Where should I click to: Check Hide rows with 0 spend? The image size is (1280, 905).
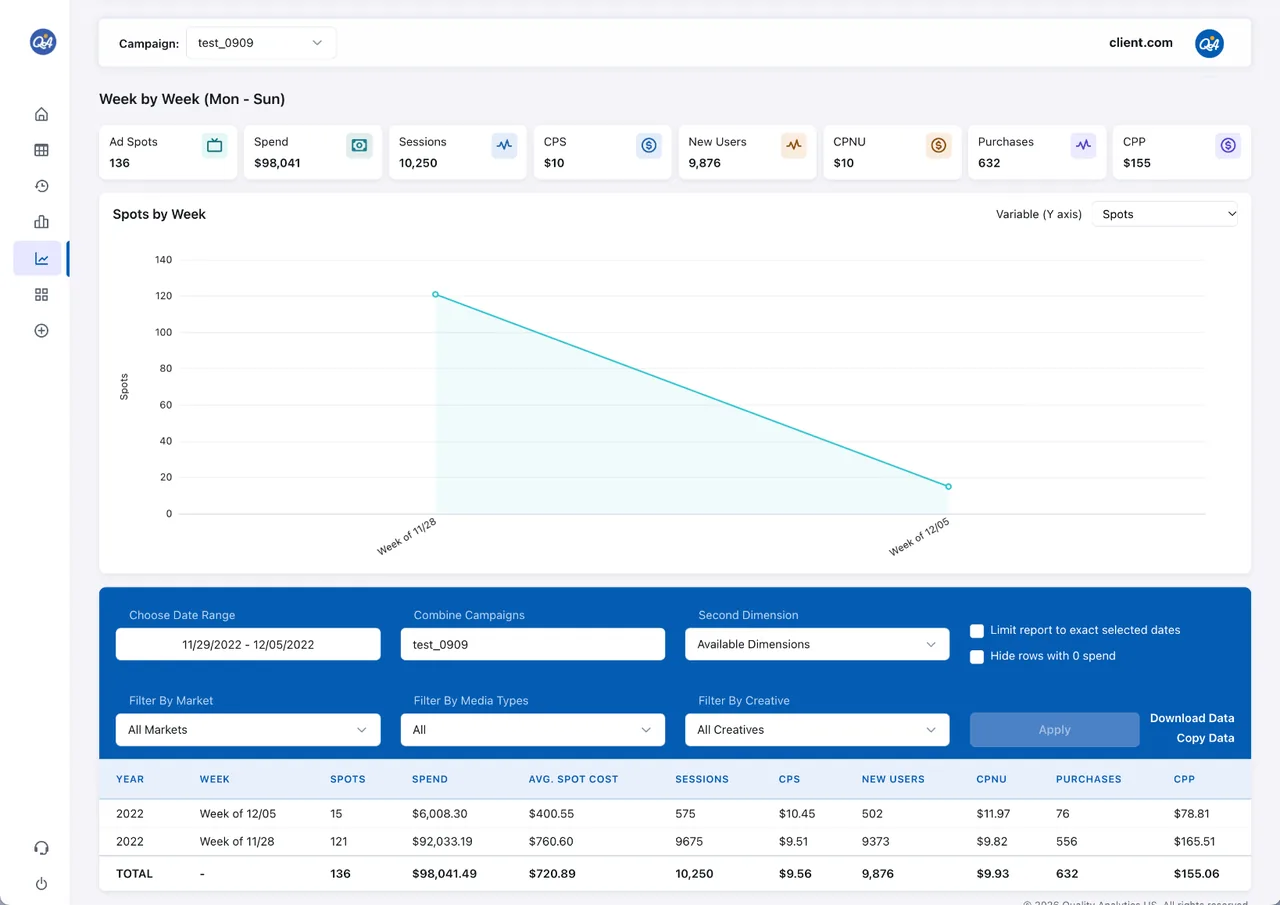(x=977, y=657)
